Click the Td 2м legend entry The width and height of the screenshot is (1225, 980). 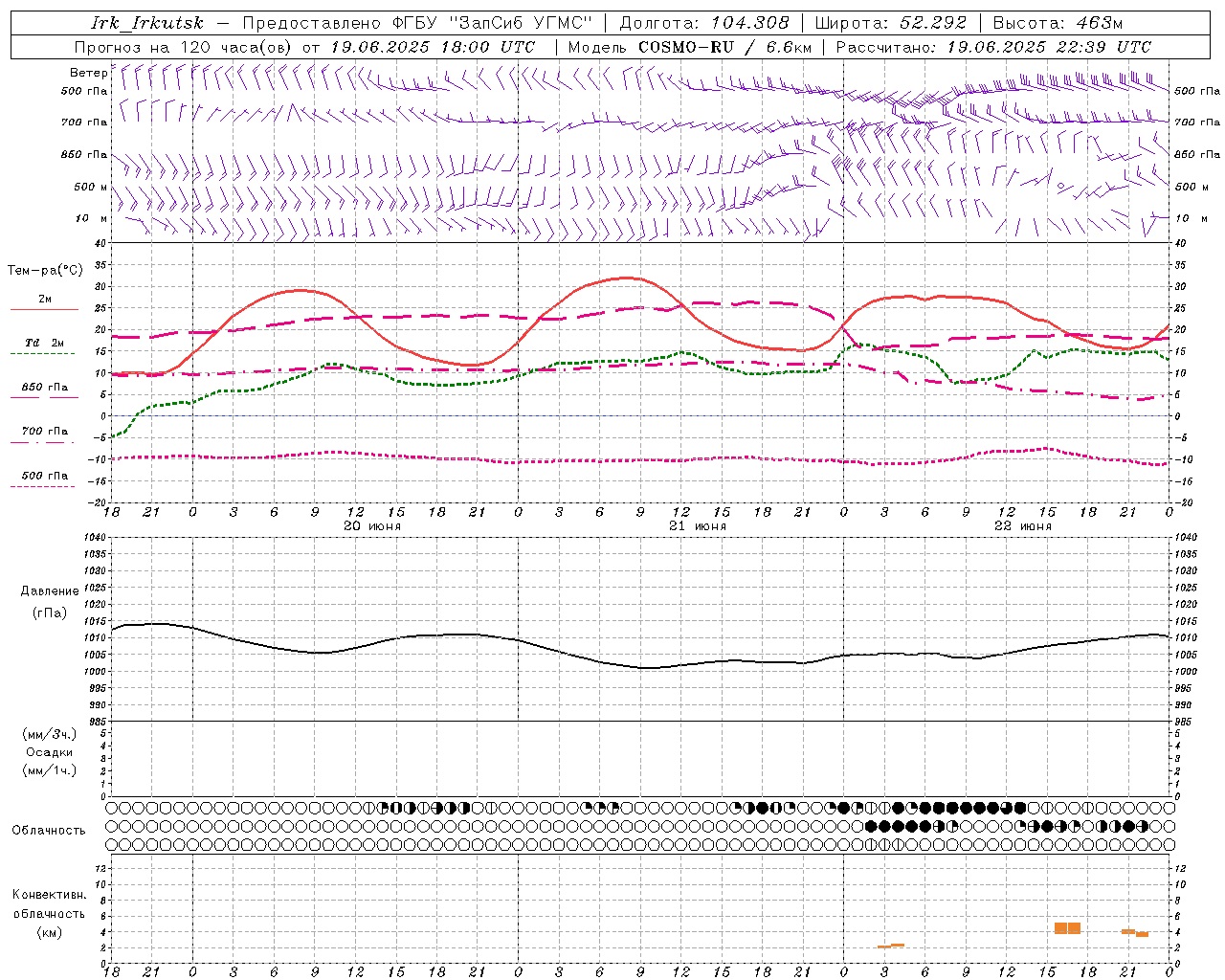[45, 343]
